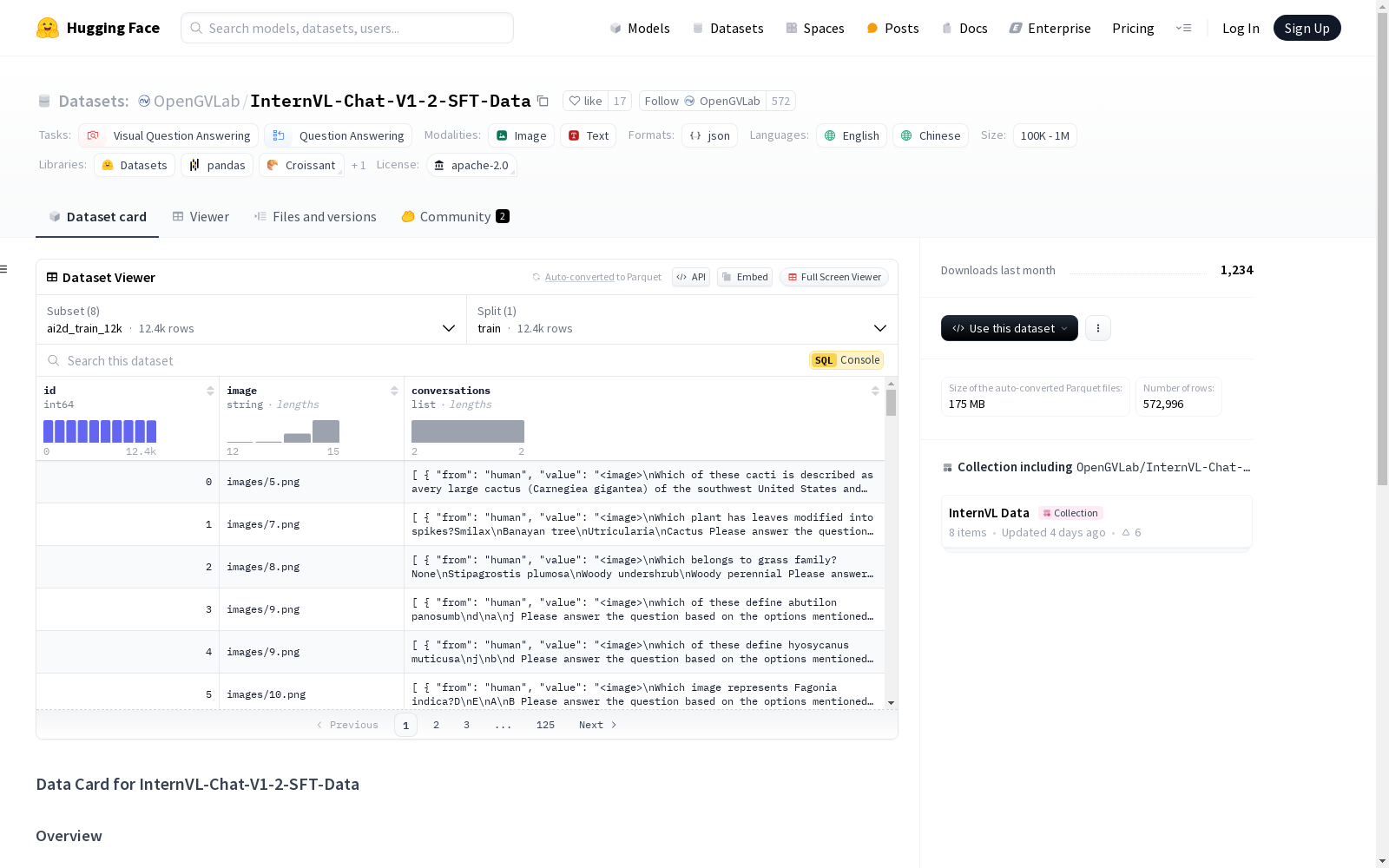
Task: Select the images/5.png cell
Action: 312,482
